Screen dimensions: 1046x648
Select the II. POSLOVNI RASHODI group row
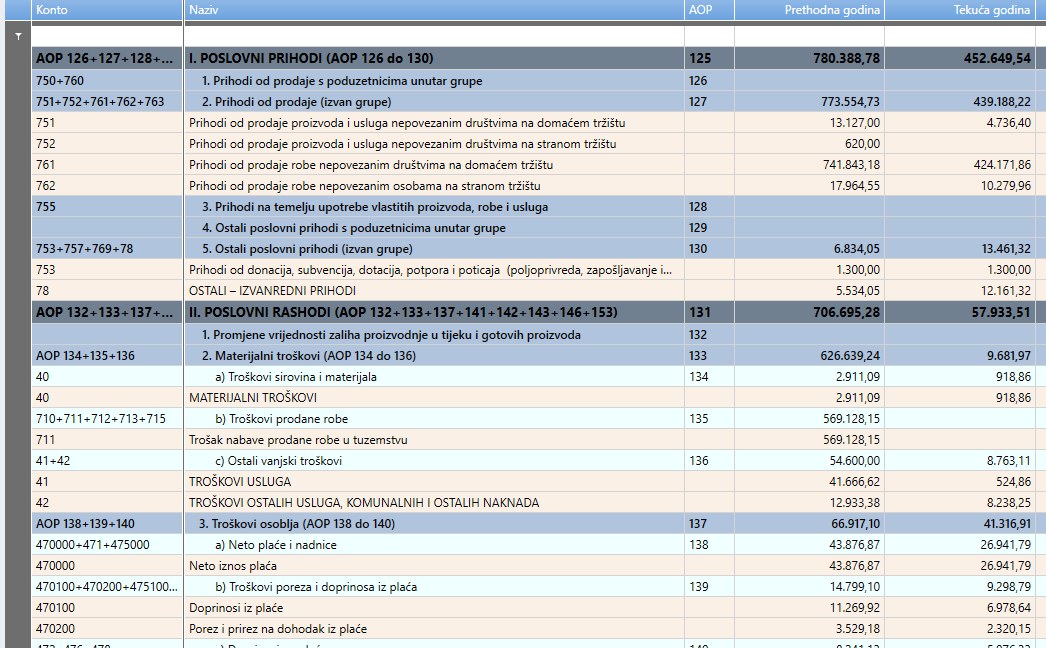[533, 312]
